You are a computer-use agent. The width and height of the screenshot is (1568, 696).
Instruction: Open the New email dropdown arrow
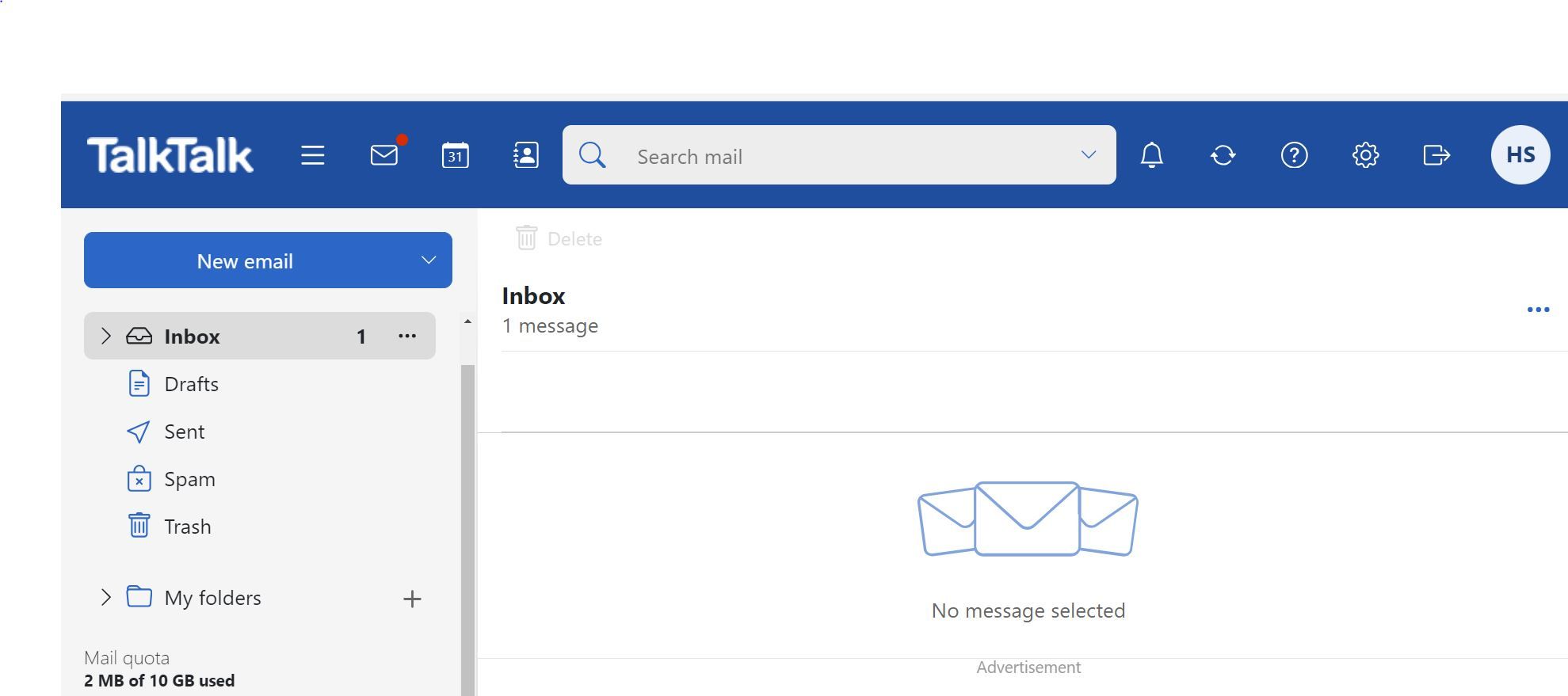[x=429, y=261]
